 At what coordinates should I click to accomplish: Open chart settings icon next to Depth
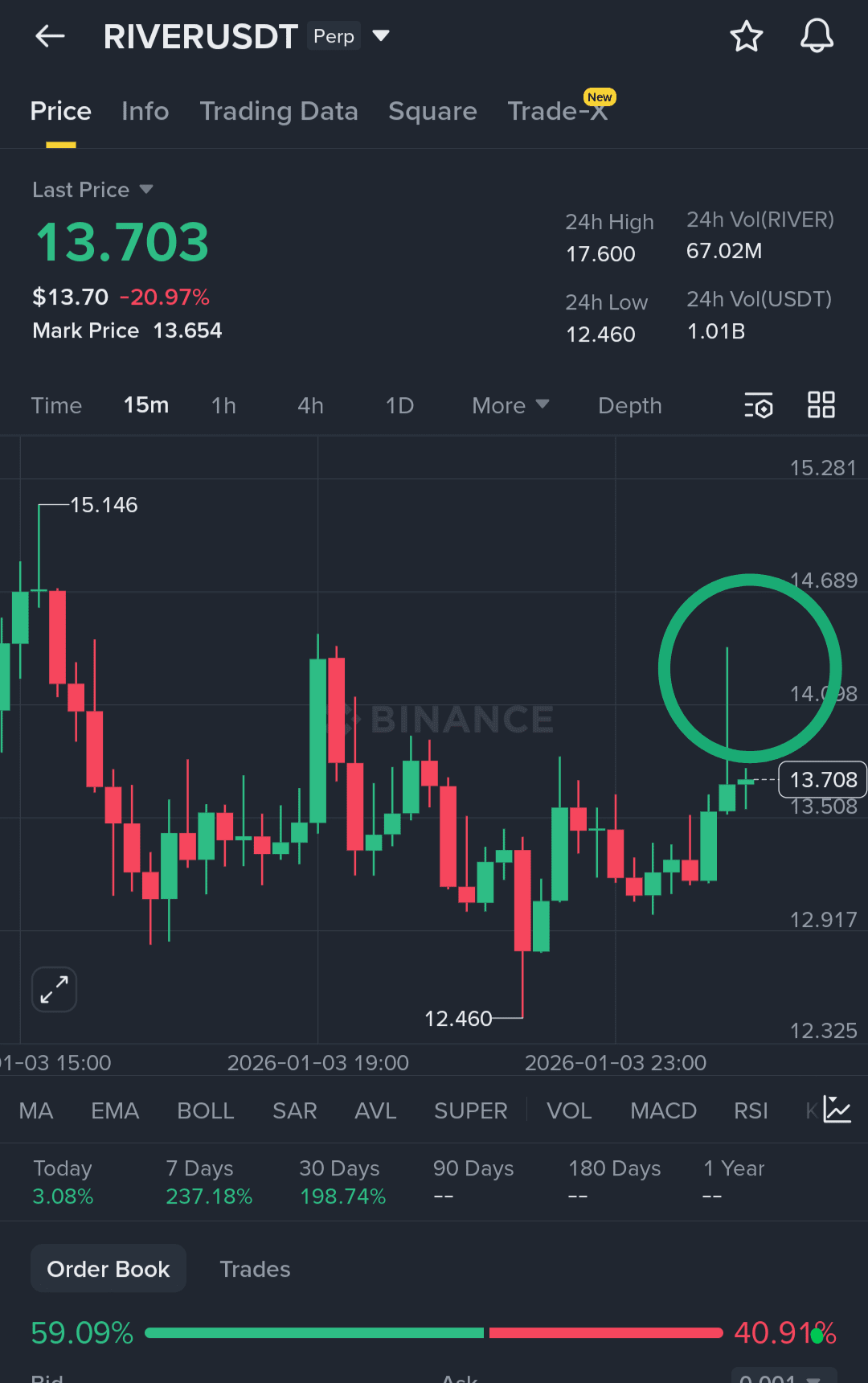click(759, 405)
